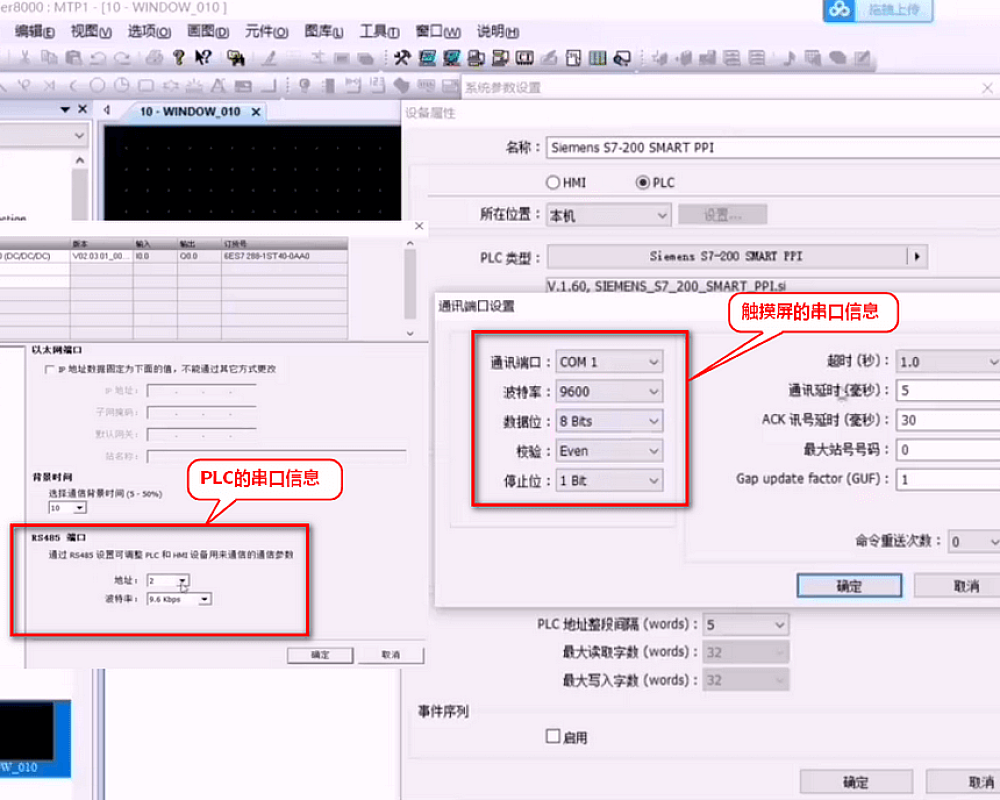Image resolution: width=1000 pixels, height=800 pixels.
Task: Click 取消 in the PLC settings dialog
Action: point(390,655)
